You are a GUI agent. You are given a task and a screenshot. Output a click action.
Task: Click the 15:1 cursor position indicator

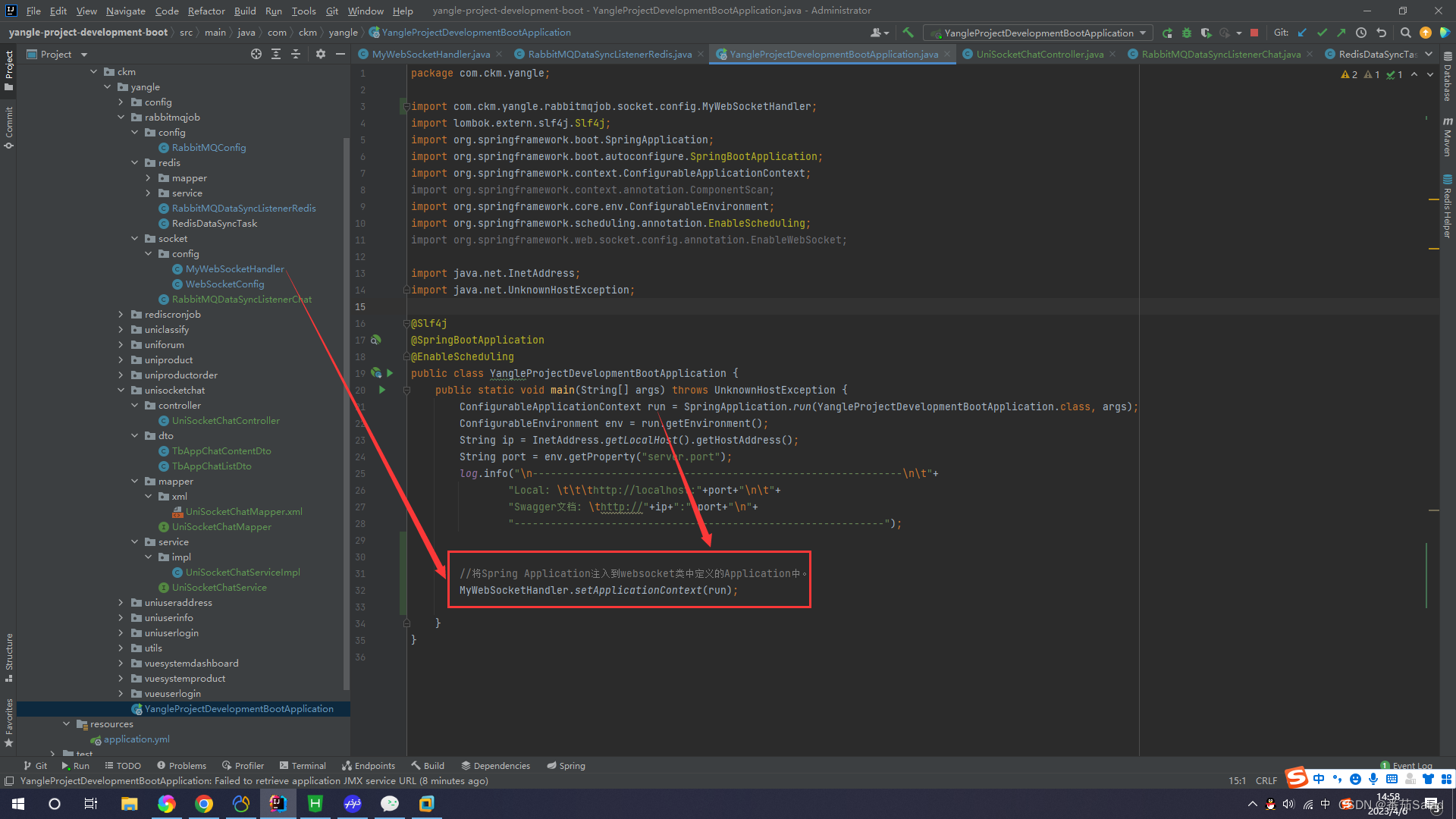[1237, 780]
